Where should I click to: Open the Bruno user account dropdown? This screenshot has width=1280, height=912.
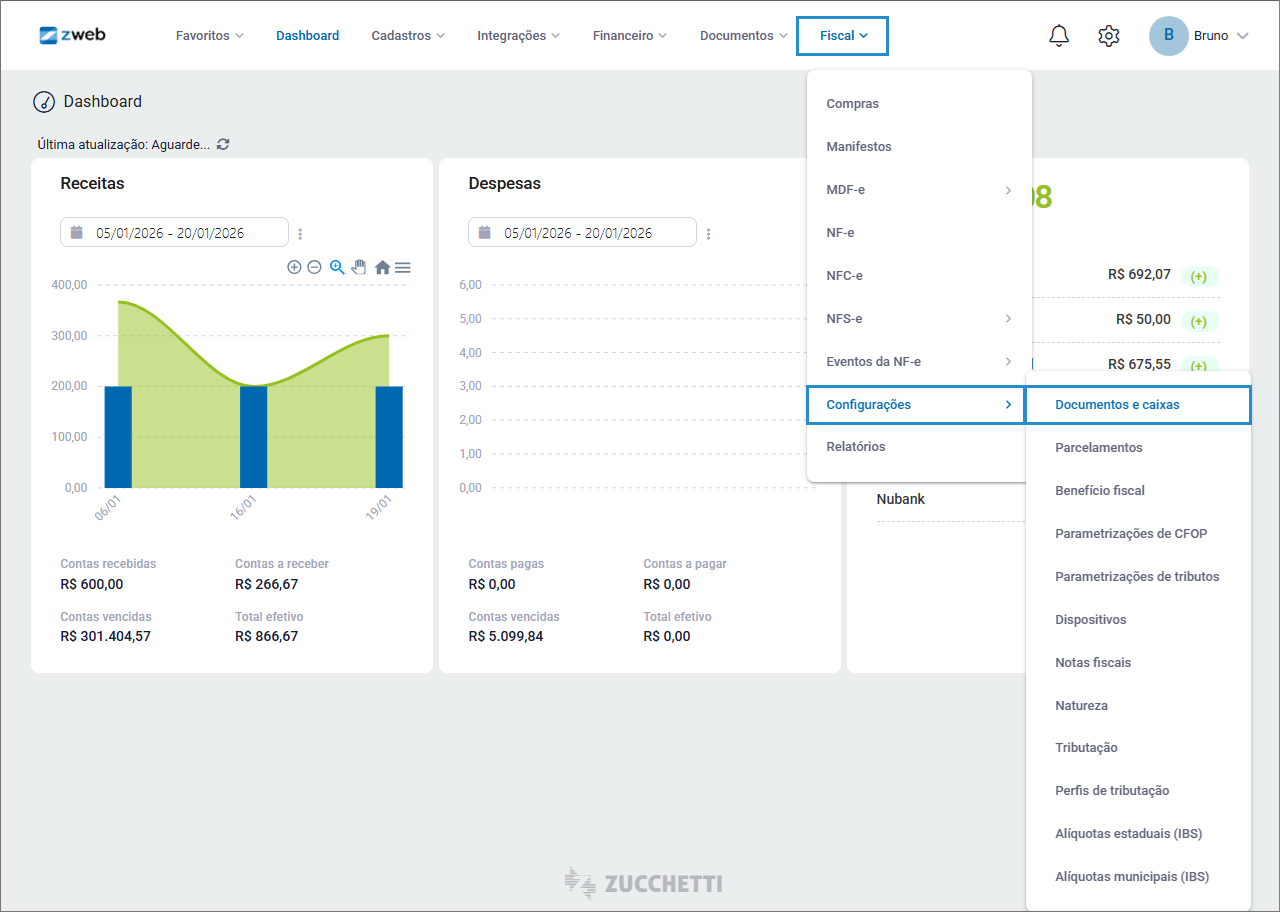1199,36
